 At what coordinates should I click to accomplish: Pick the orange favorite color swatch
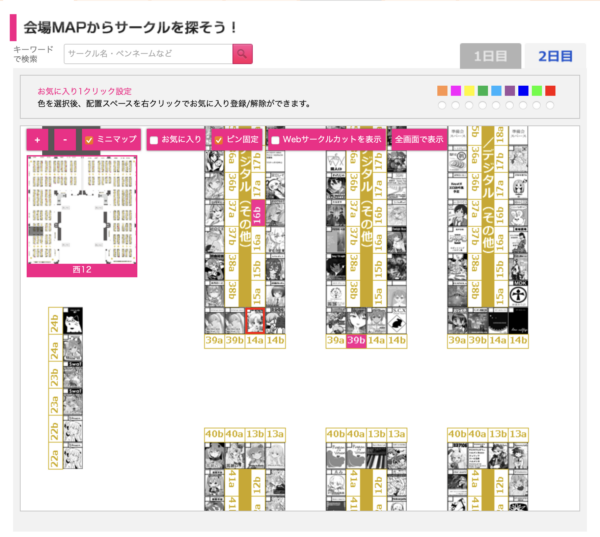coord(442,91)
